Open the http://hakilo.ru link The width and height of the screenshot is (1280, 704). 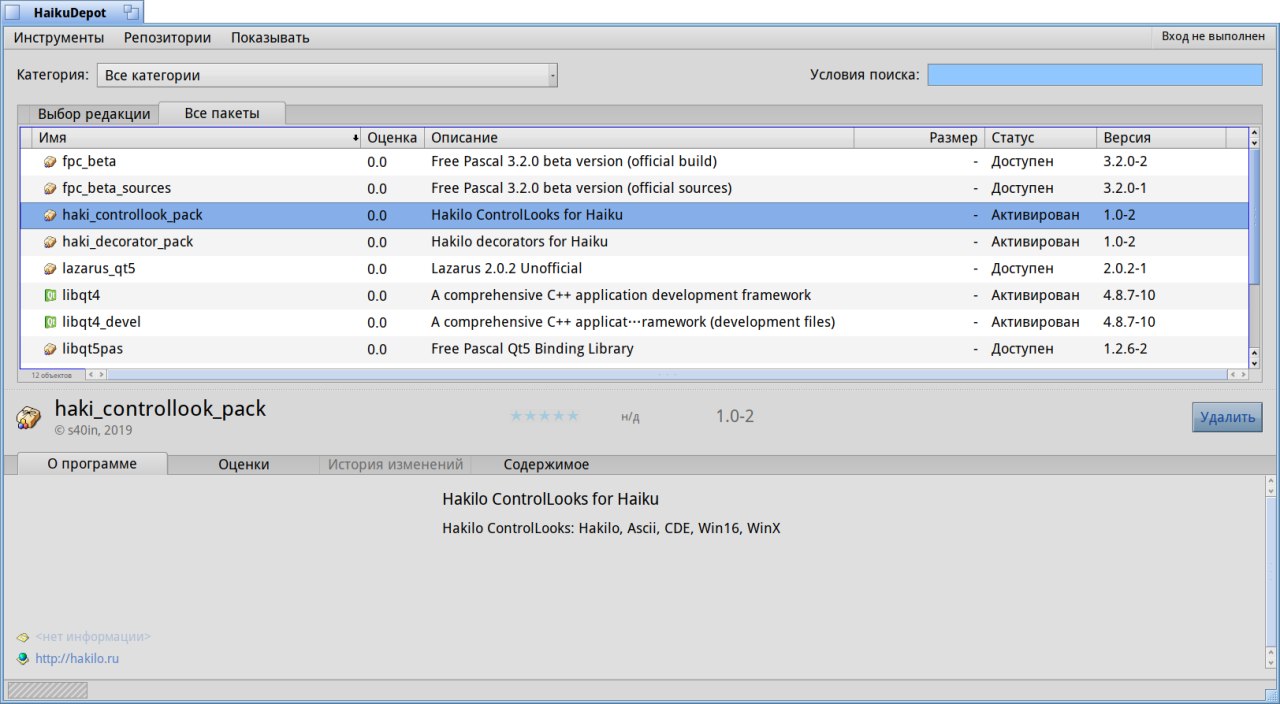[77, 658]
